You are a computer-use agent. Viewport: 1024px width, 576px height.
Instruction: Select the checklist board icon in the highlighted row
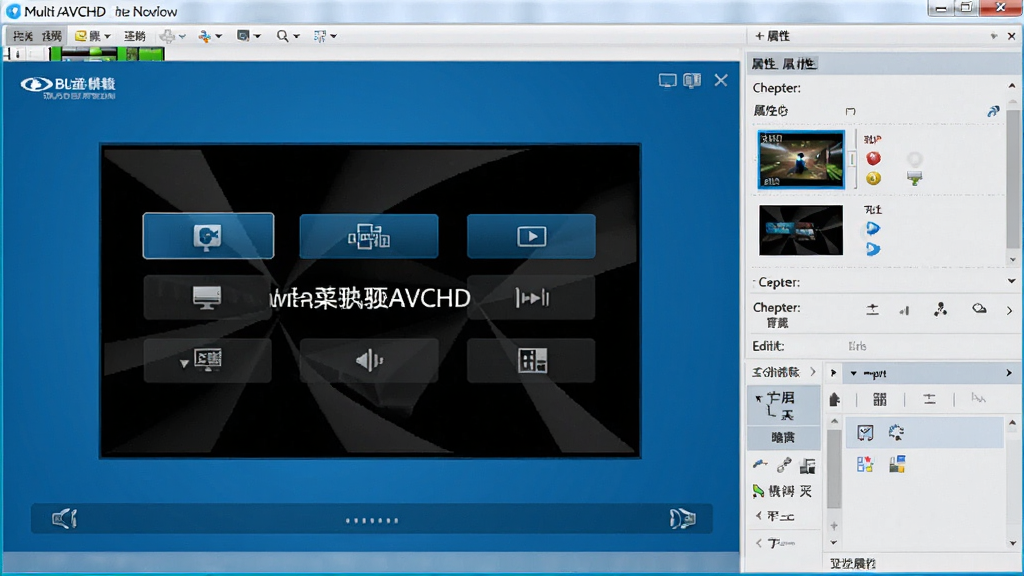coord(865,432)
